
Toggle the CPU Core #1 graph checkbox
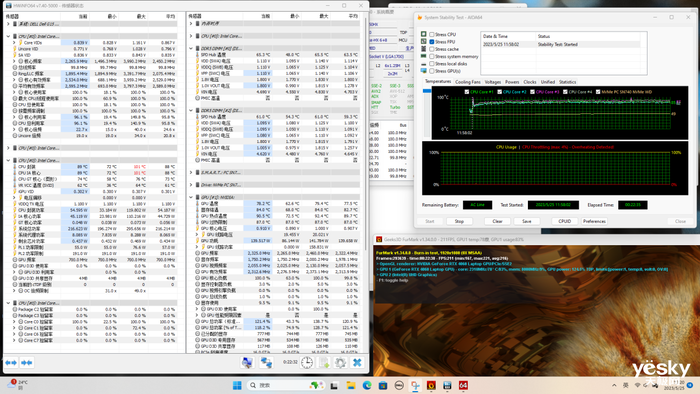coord(467,92)
